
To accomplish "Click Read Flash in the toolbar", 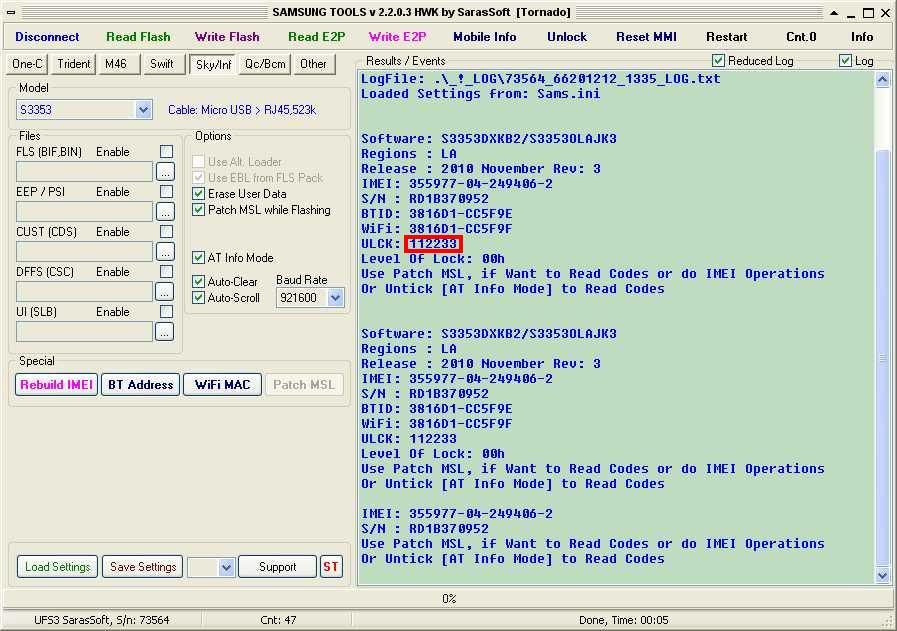I will click(x=138, y=37).
